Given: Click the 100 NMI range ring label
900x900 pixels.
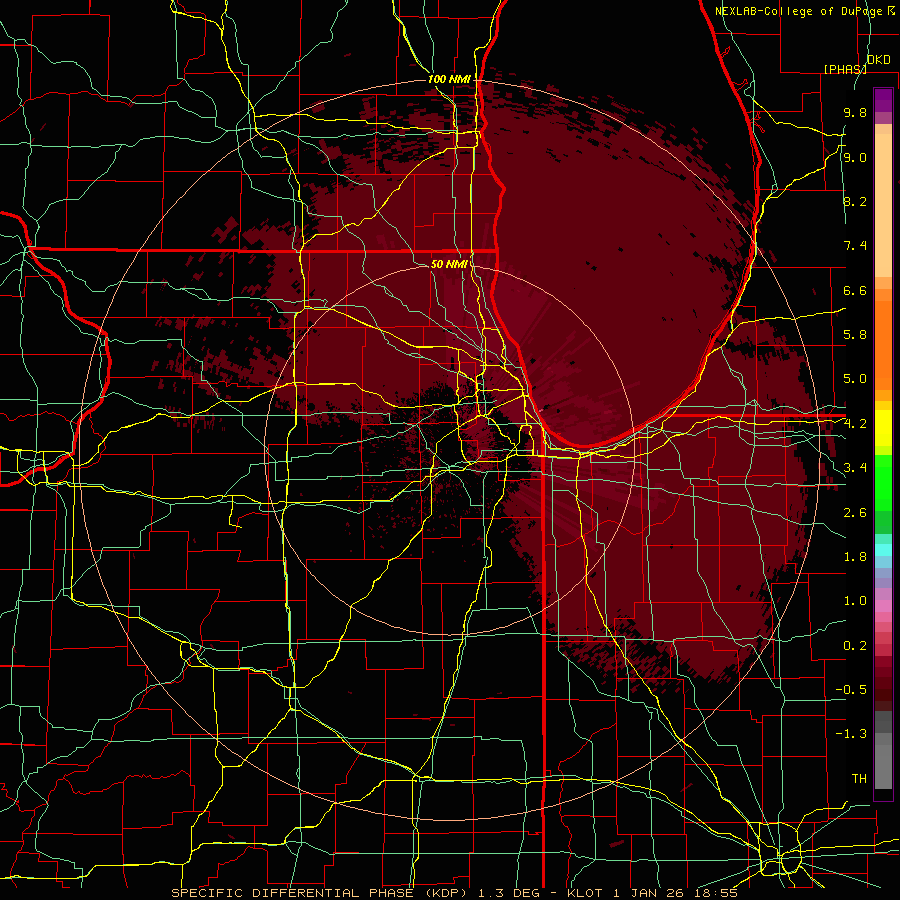Looking at the screenshot, I should [x=449, y=79].
